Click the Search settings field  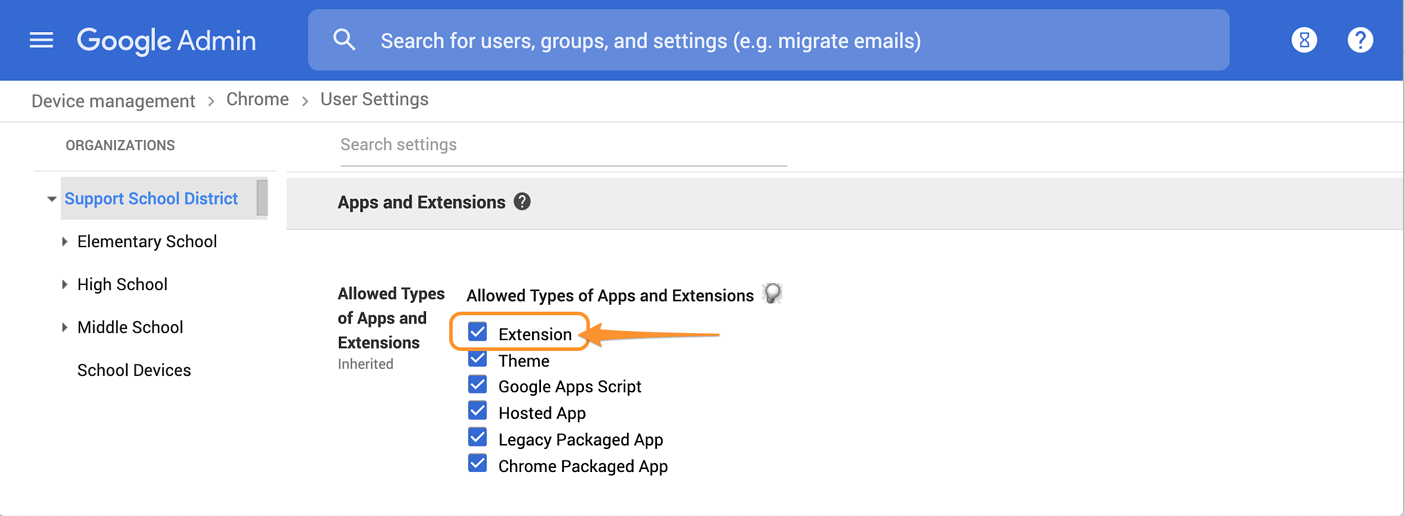point(563,146)
